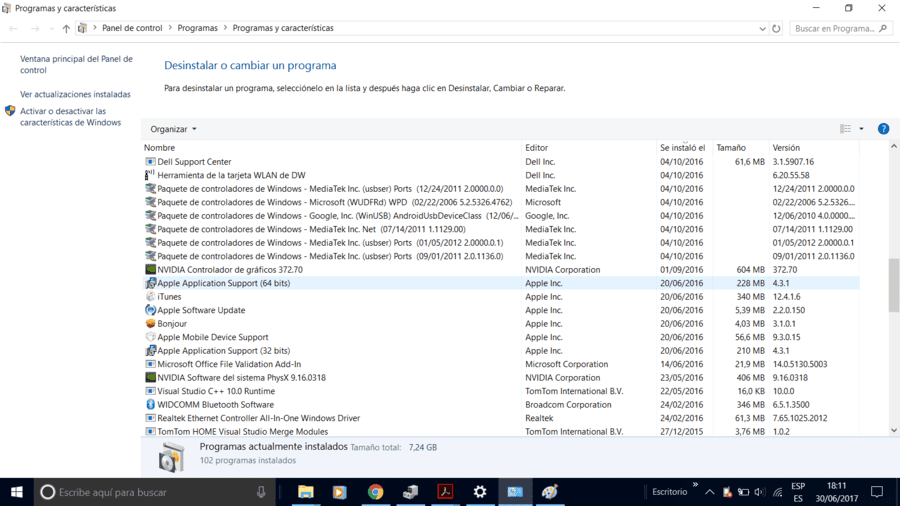Click the NVIDIA Controlador de gráficos icon

(x=150, y=270)
